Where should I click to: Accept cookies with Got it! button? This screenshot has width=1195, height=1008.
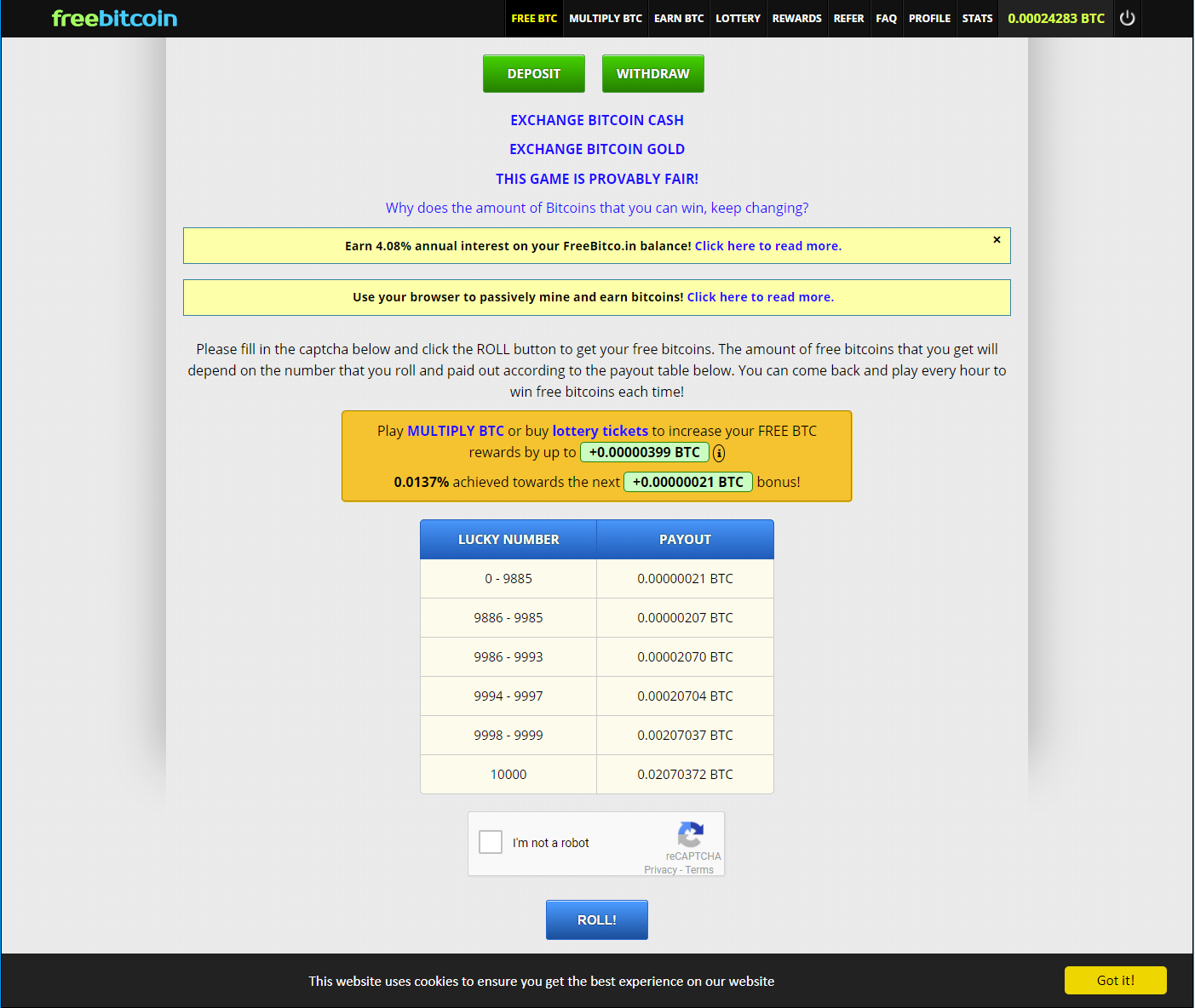[x=1116, y=980]
